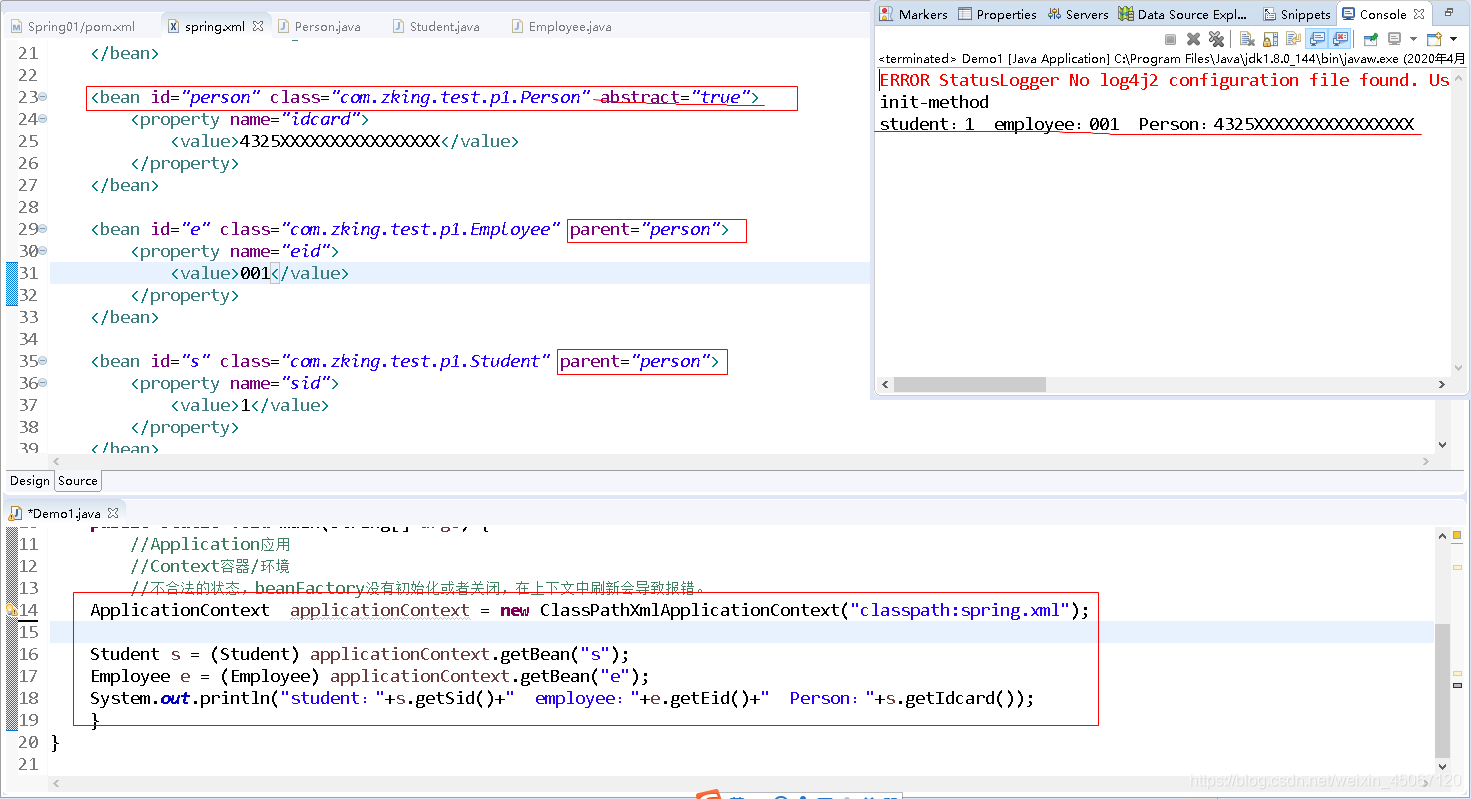
Task: Click the idcard value 4325XXXX on line 25
Action: (340, 141)
